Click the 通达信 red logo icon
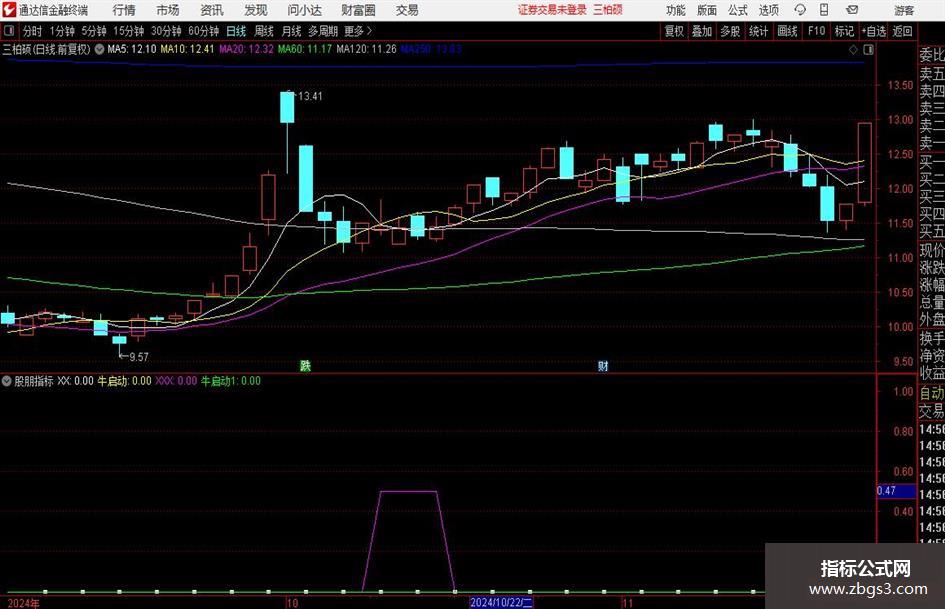 pos(9,10)
